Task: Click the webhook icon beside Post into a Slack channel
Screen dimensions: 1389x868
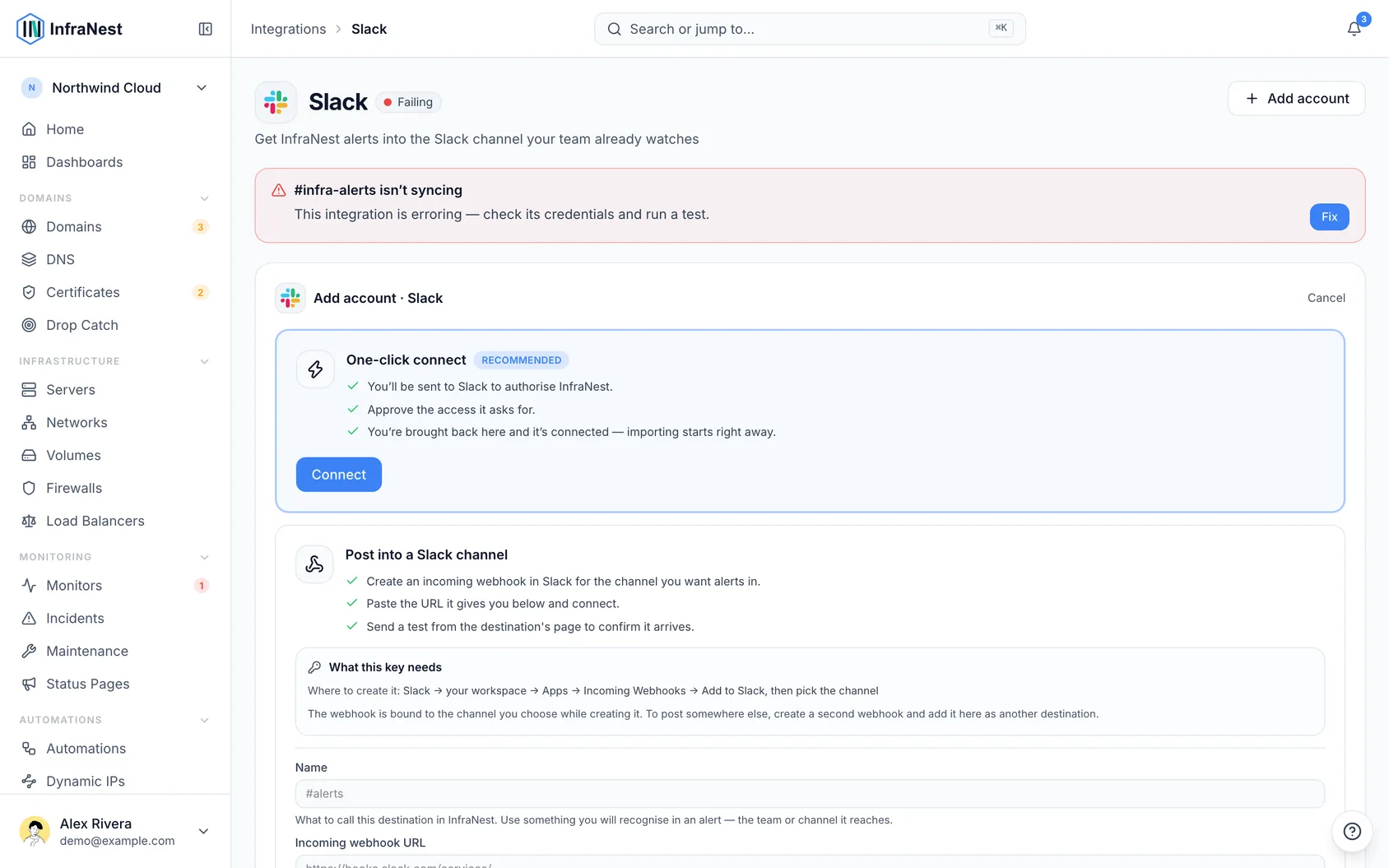Action: click(314, 564)
